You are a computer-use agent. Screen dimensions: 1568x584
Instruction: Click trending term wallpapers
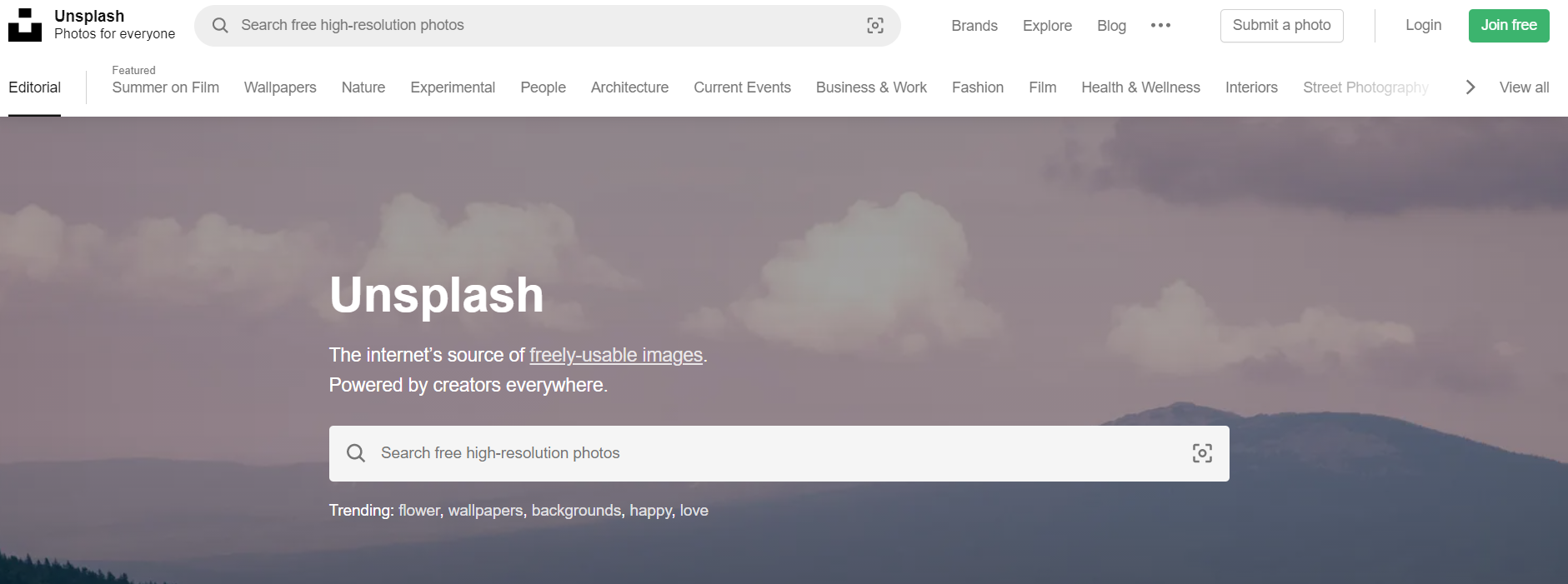pos(486,511)
